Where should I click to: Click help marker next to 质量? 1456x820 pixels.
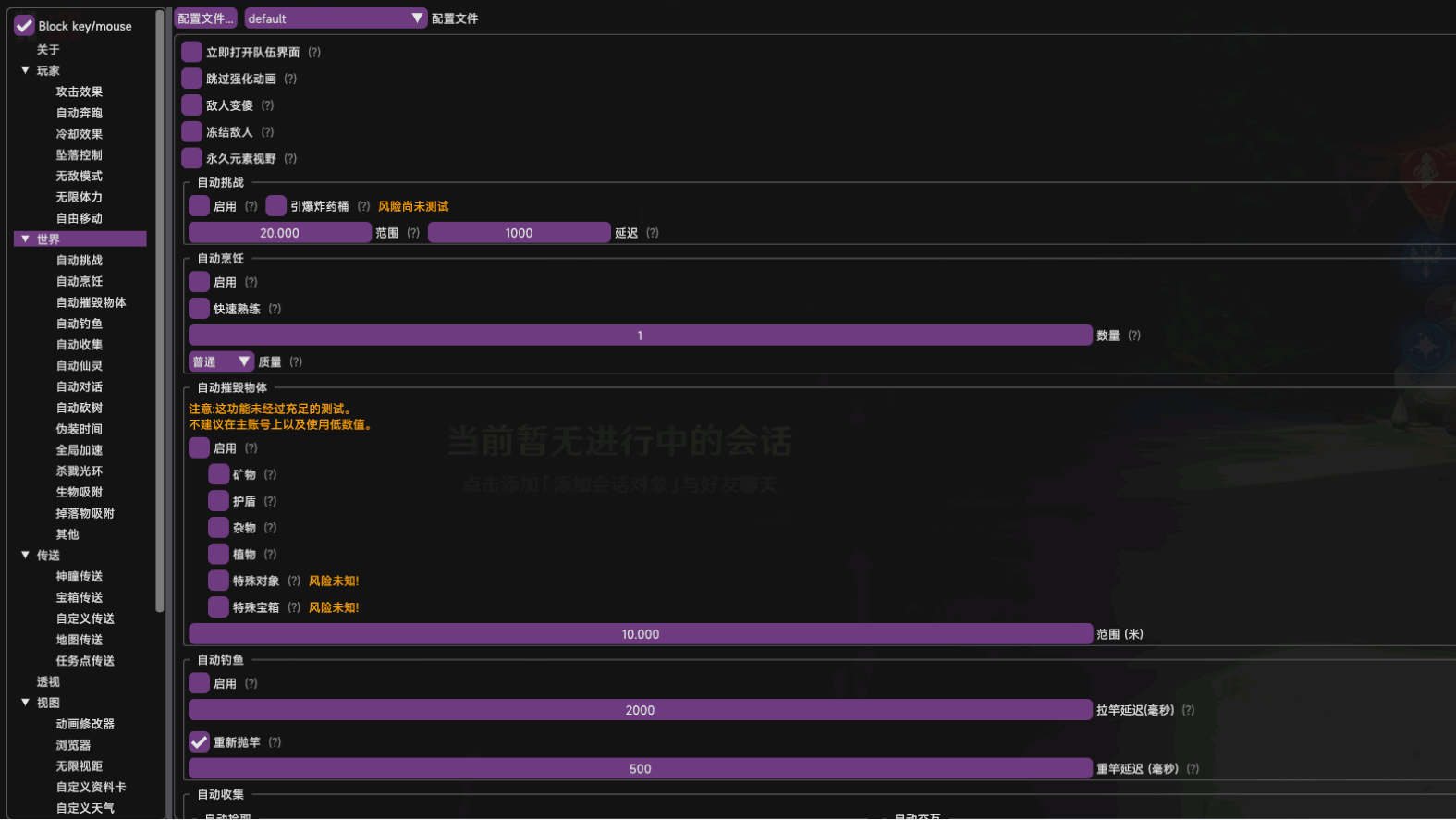pos(296,362)
